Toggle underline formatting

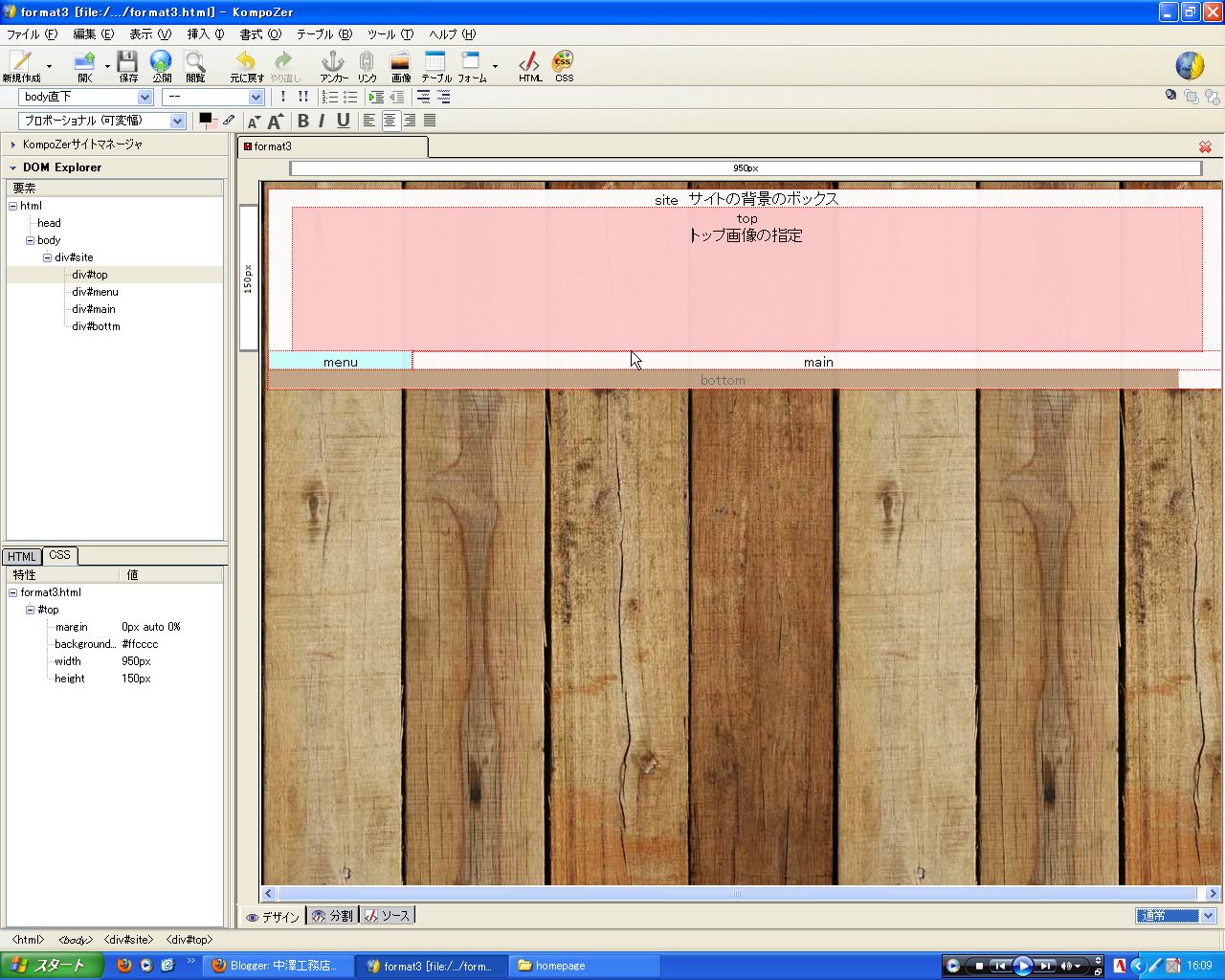[343, 121]
